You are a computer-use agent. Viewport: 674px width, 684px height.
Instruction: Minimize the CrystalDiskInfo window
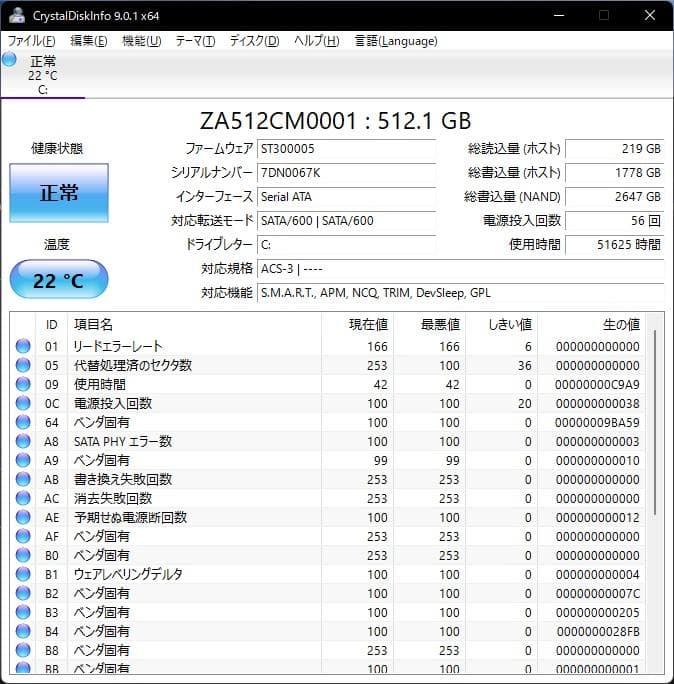click(559, 15)
